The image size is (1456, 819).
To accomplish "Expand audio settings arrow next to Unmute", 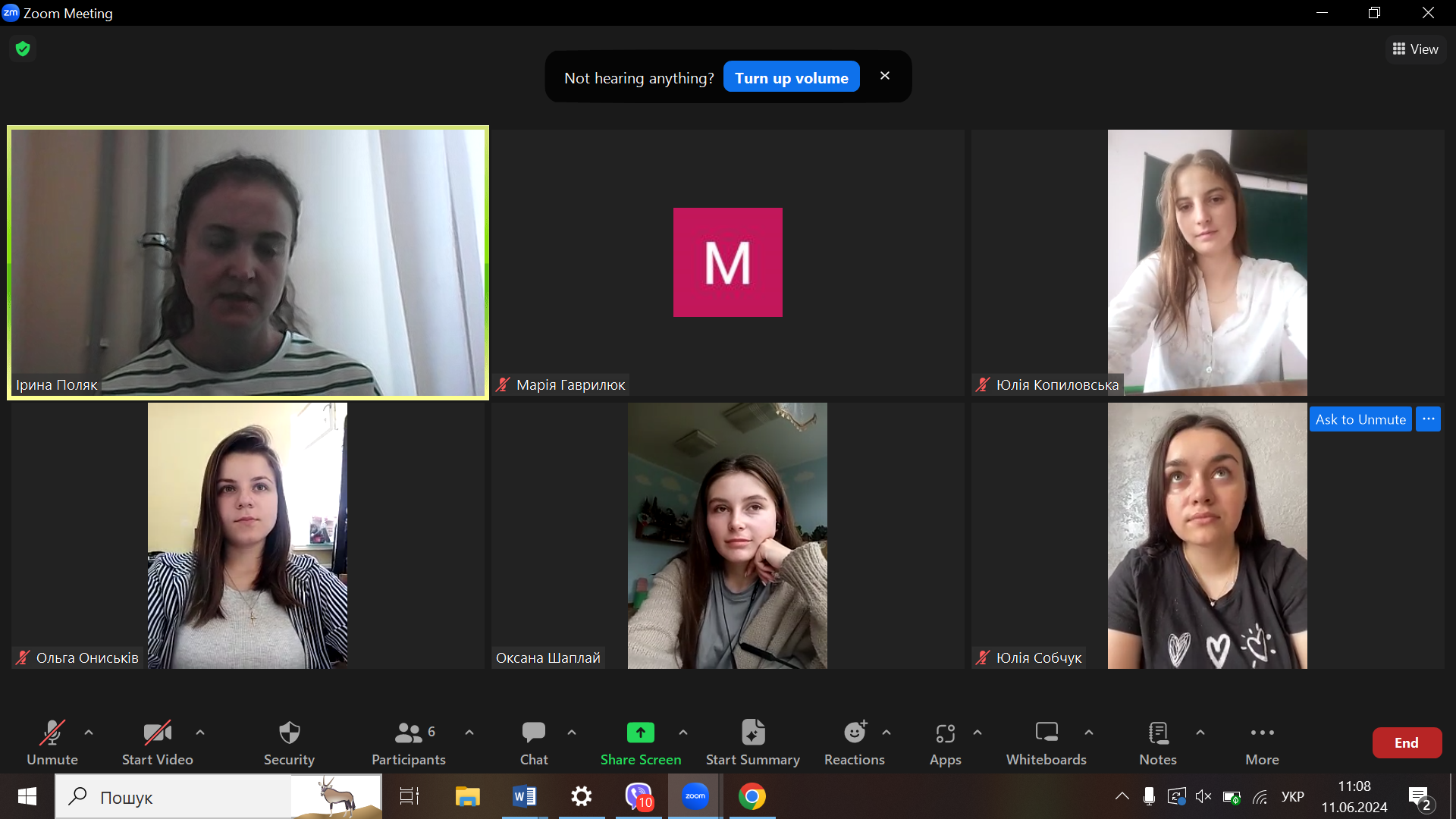I will coord(89,733).
